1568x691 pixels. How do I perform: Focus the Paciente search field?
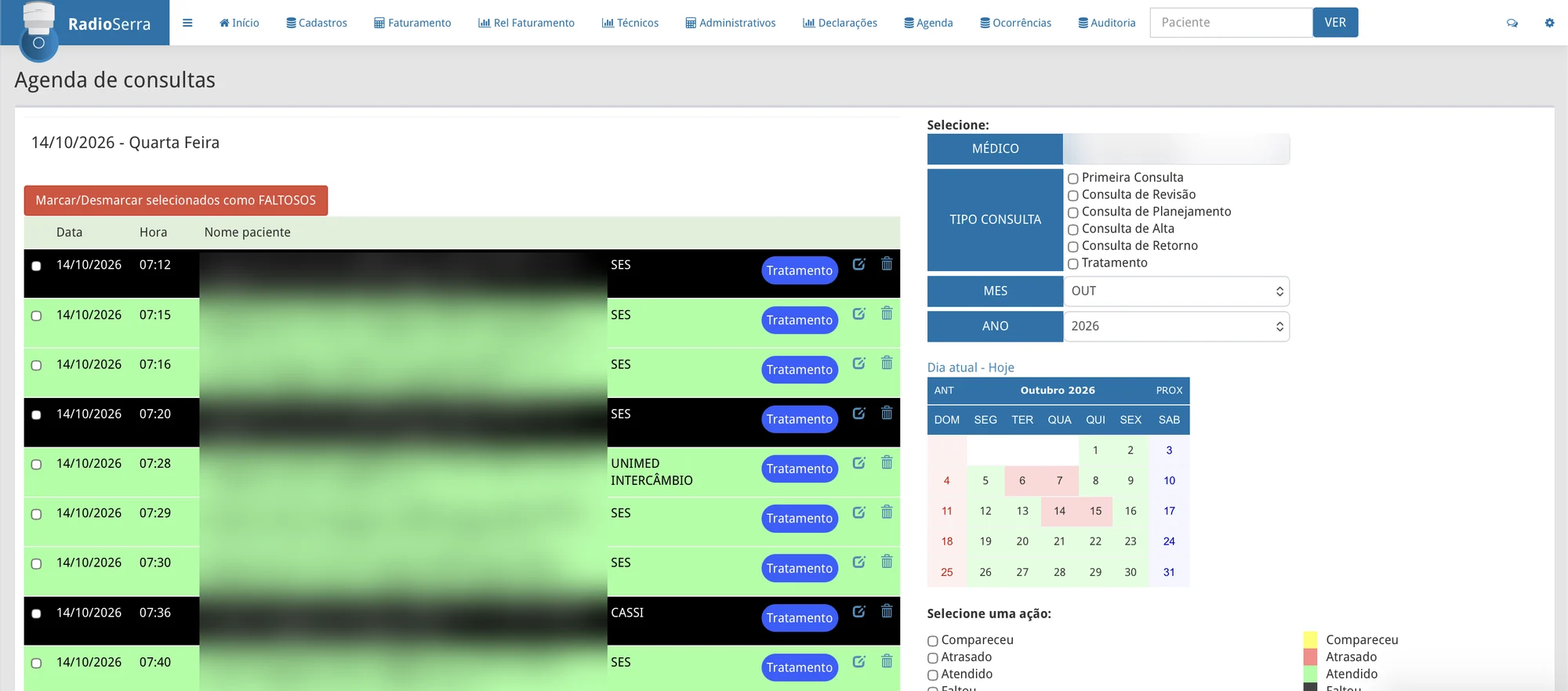click(x=1231, y=23)
